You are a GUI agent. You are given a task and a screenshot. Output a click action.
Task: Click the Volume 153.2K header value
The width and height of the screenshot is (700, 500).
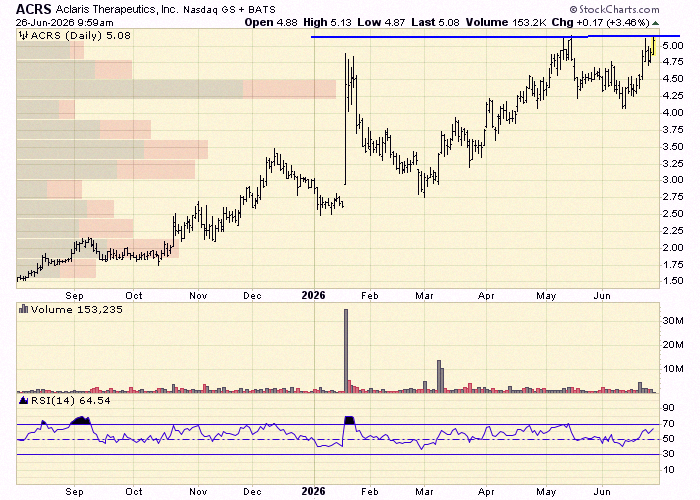(505, 22)
